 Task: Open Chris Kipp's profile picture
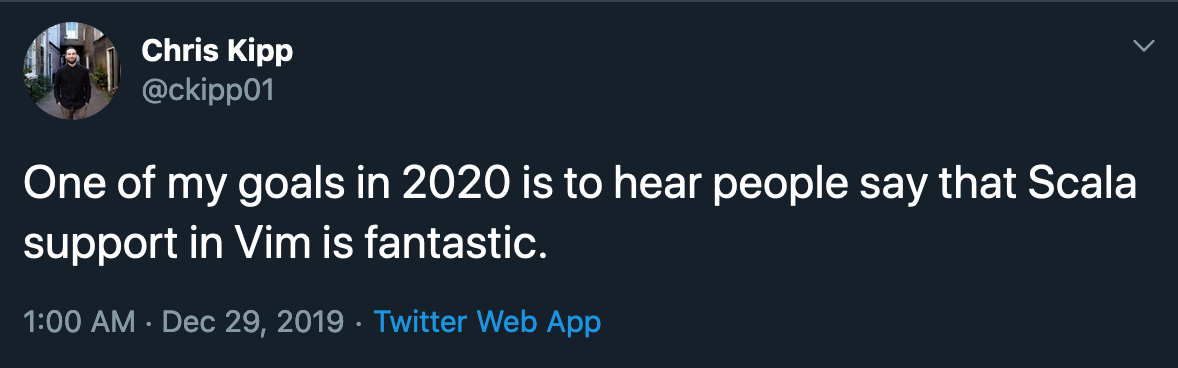click(72, 71)
